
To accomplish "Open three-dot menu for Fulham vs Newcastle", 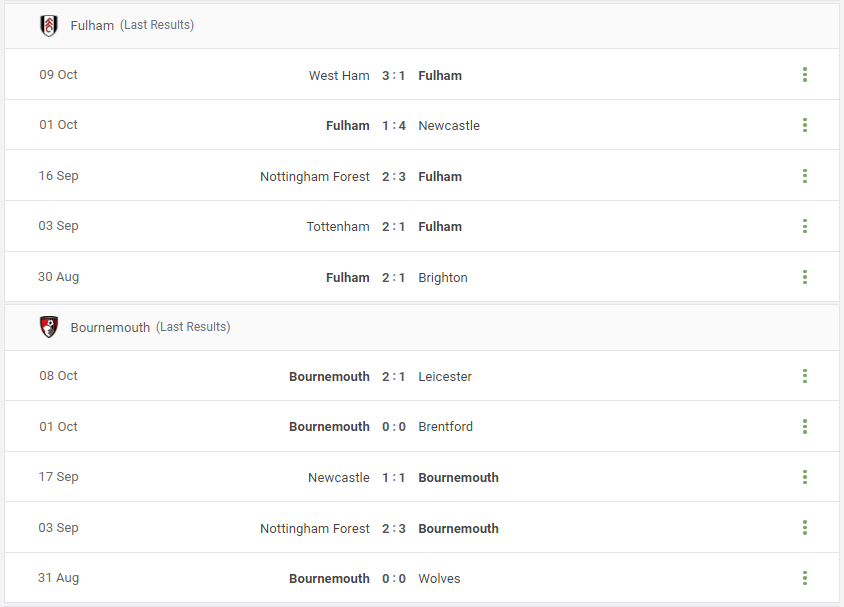I will pos(805,125).
